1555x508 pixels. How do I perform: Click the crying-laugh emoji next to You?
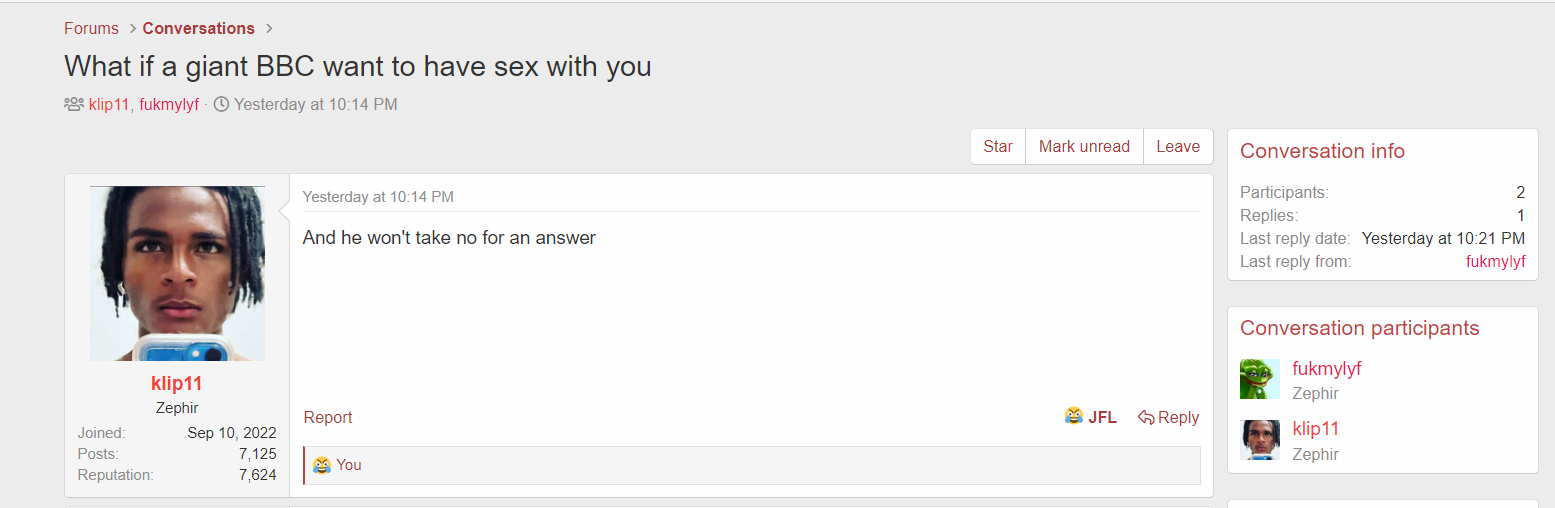322,465
